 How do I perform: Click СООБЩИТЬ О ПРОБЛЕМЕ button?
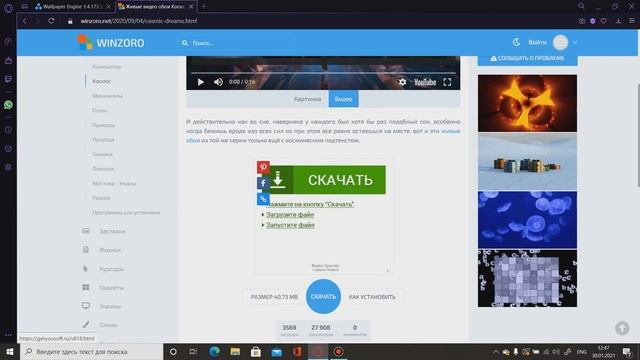tap(527, 58)
